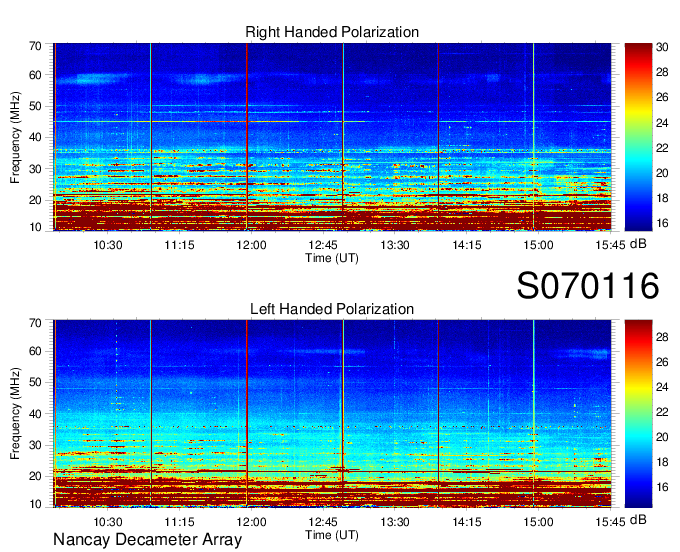Select the S070116 observation label

(588, 286)
